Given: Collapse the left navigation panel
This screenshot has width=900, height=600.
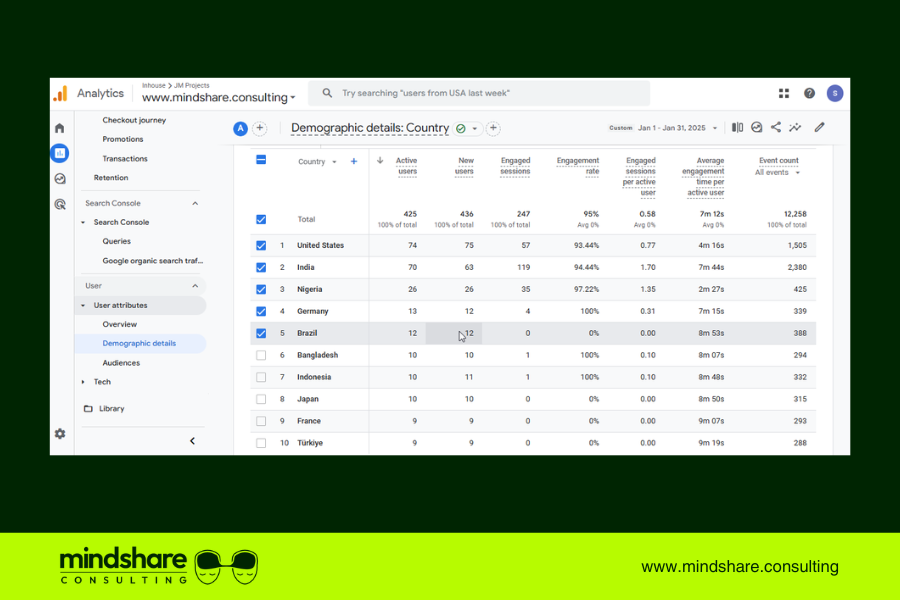Looking at the screenshot, I should [192, 441].
